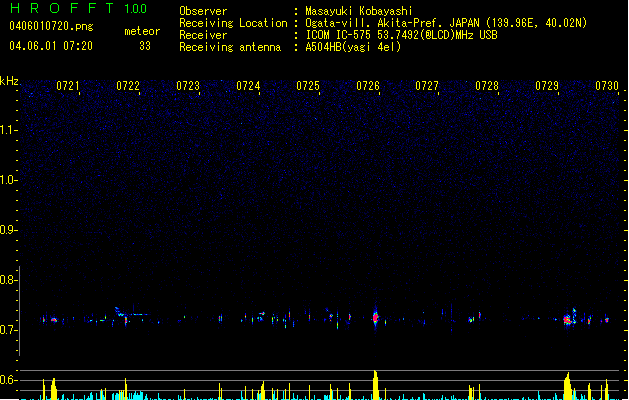Click the meteor label
The width and height of the screenshot is (629, 400).
(142, 31)
